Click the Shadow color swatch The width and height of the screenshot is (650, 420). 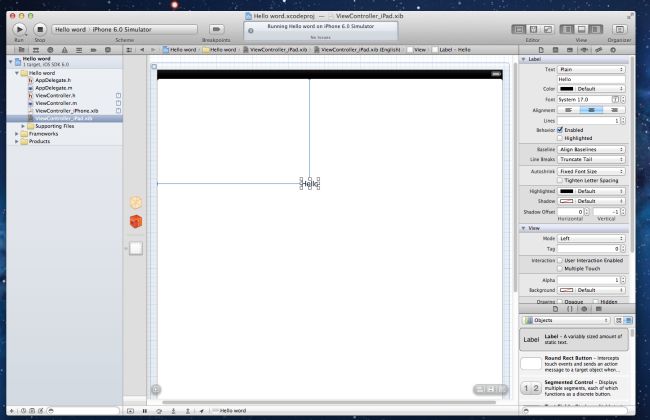tap(566, 201)
